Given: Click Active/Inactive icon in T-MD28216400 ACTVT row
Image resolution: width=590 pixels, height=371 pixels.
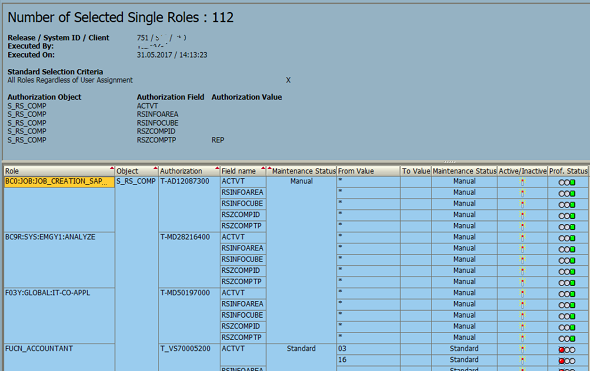Looking at the screenshot, I should pos(522,238).
